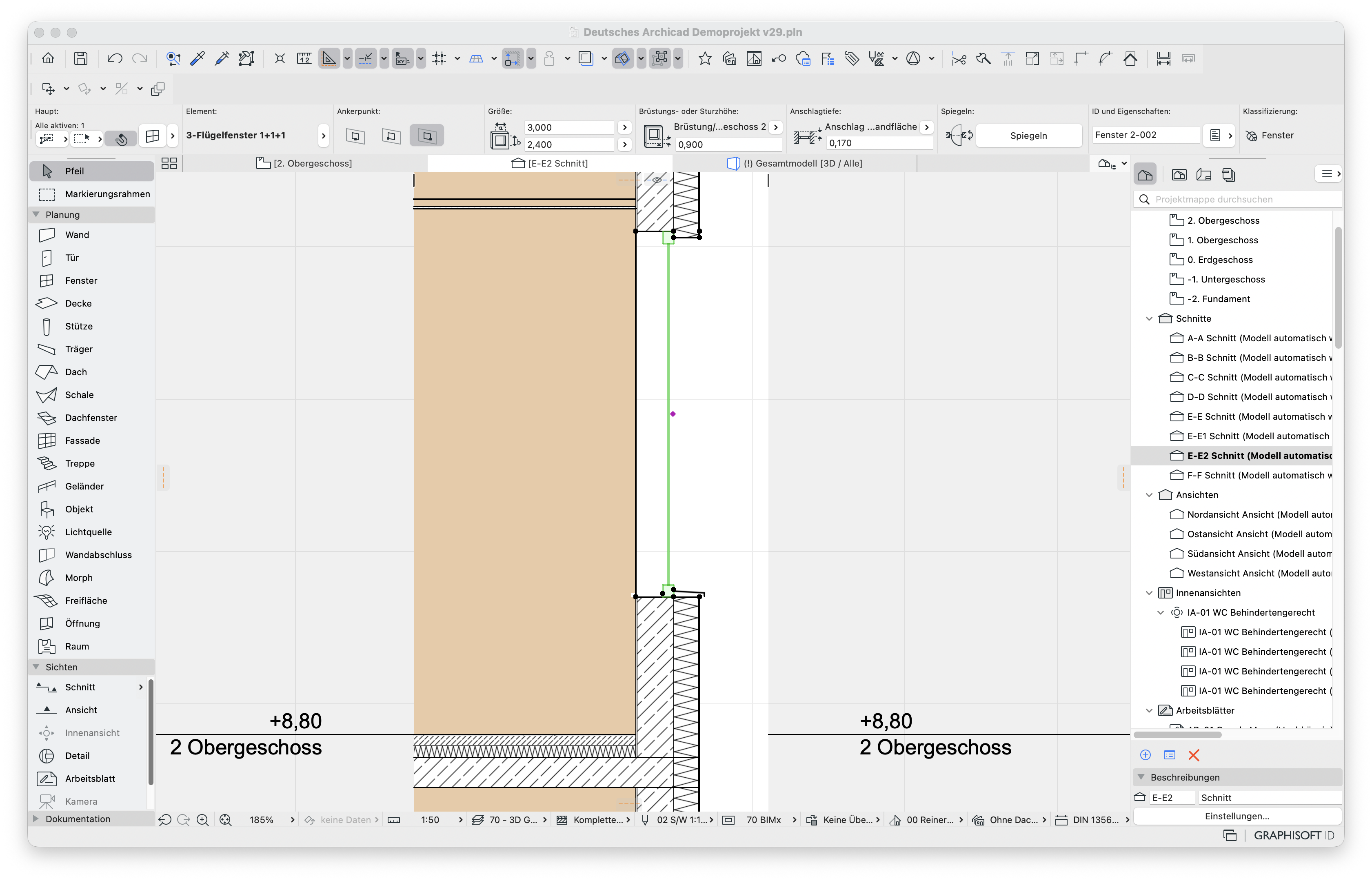Select the Treppe tool
Viewport: 1372px width, 881px height.
coord(91,463)
